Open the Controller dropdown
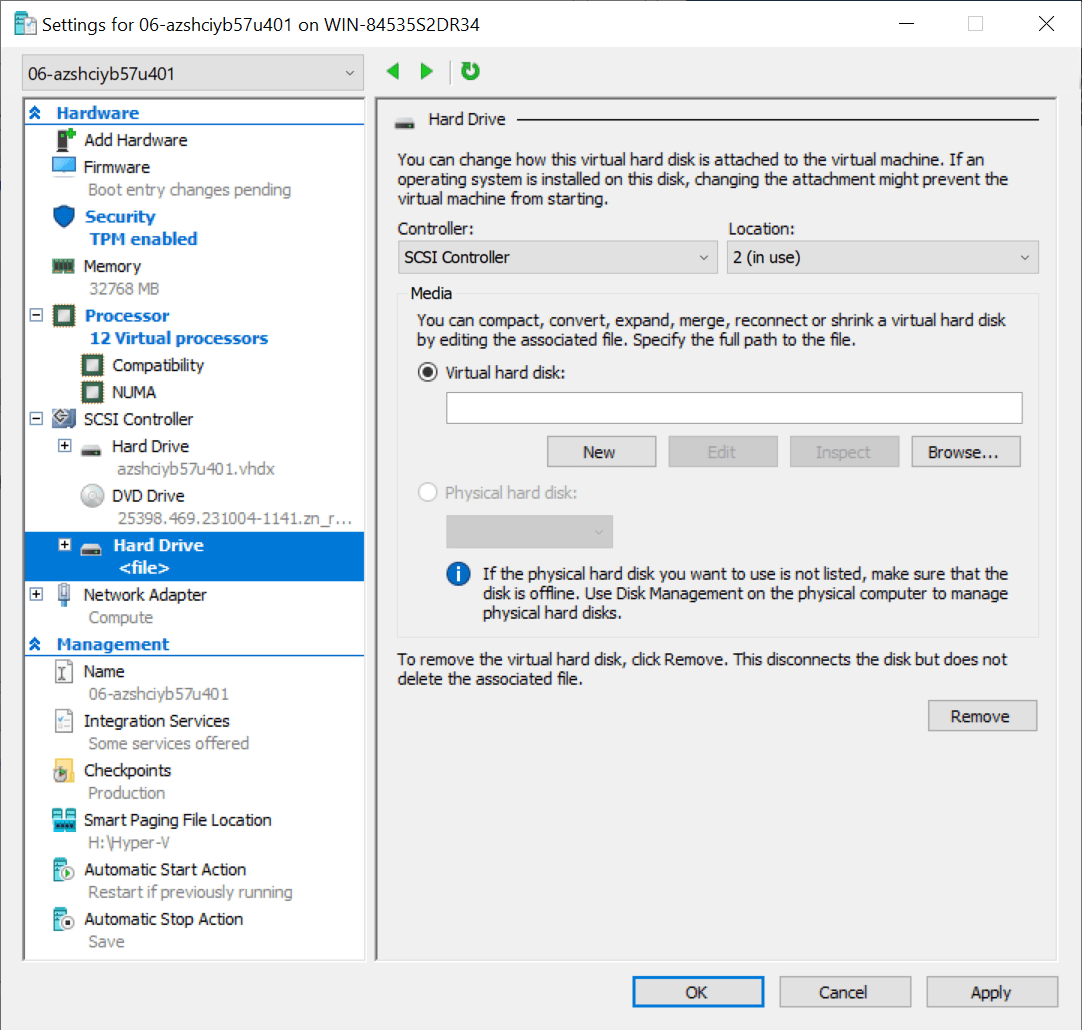This screenshot has width=1082, height=1030. pos(558,257)
